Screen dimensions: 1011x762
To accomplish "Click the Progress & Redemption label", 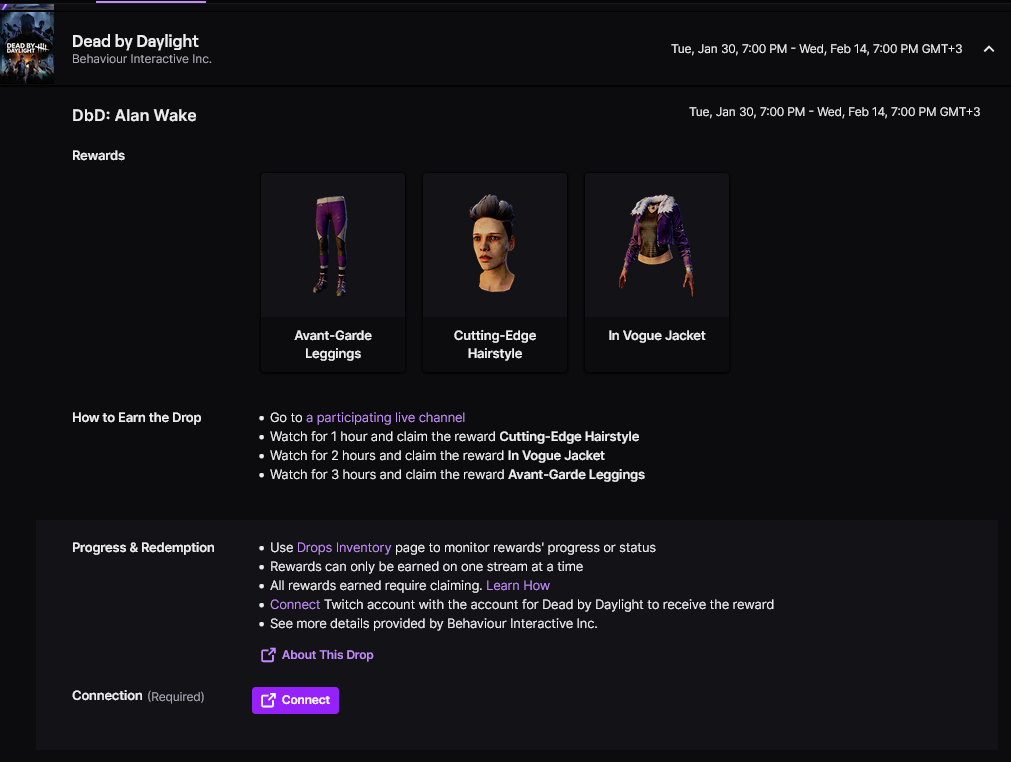I will pos(143,547).
